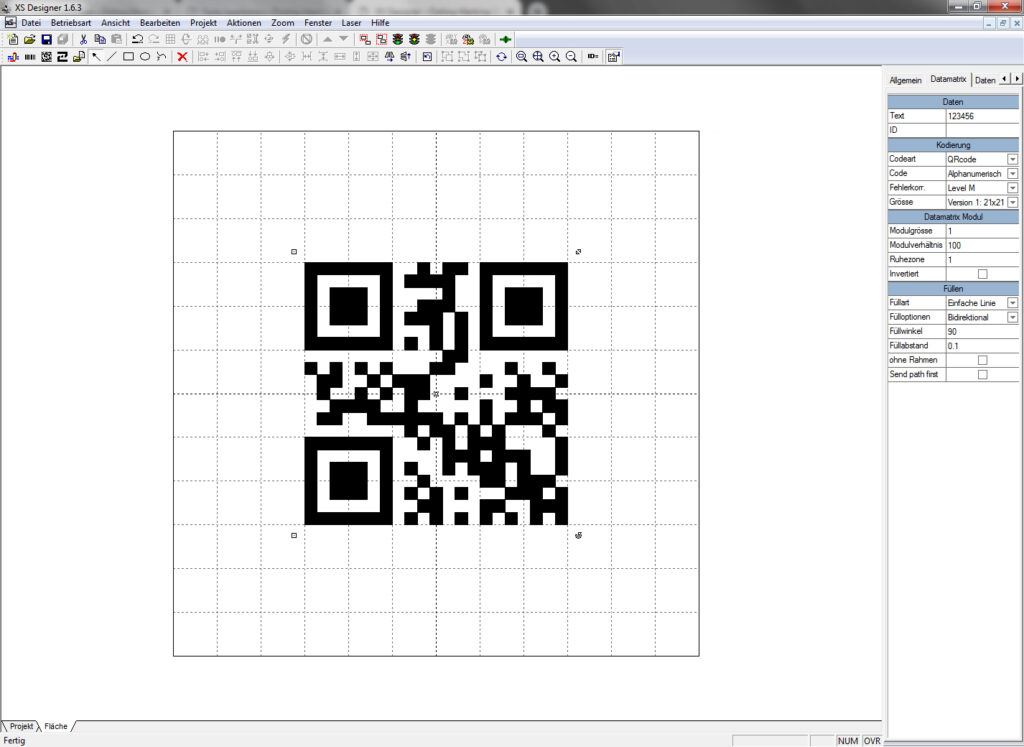The image size is (1024, 747).
Task: Select the rectangle drawing tool
Action: click(x=128, y=57)
